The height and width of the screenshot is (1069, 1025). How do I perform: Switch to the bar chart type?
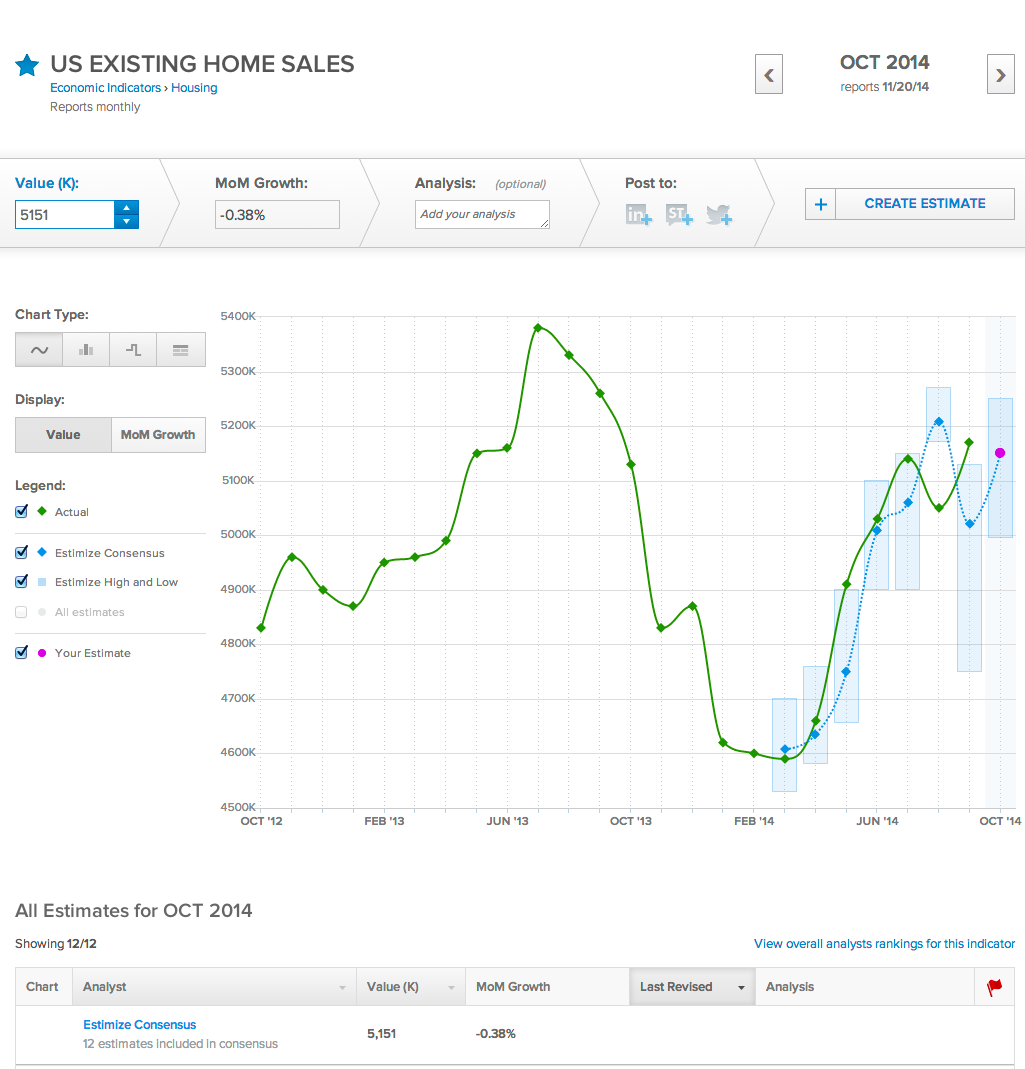point(85,349)
